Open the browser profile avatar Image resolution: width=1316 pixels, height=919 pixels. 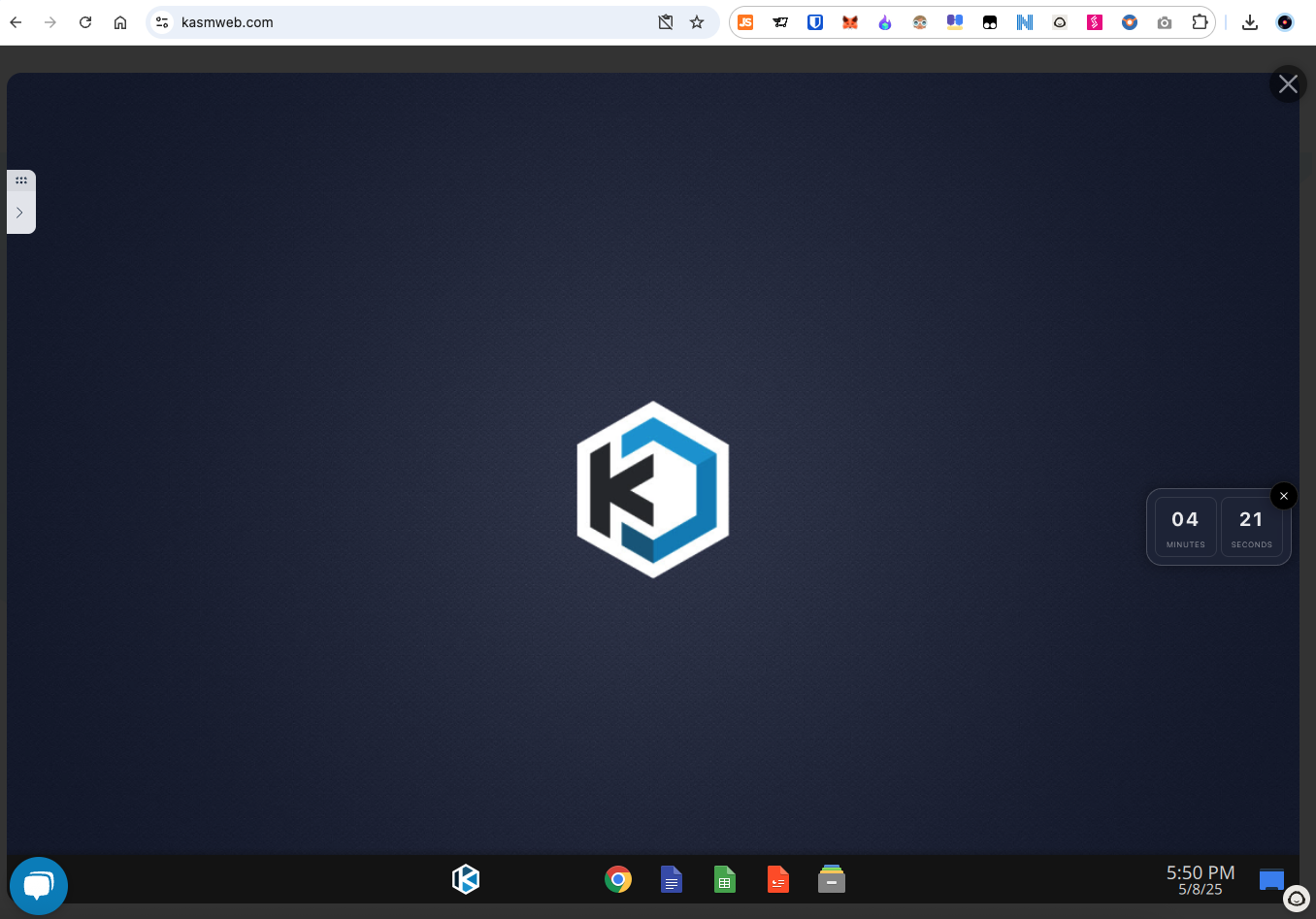tap(1285, 22)
